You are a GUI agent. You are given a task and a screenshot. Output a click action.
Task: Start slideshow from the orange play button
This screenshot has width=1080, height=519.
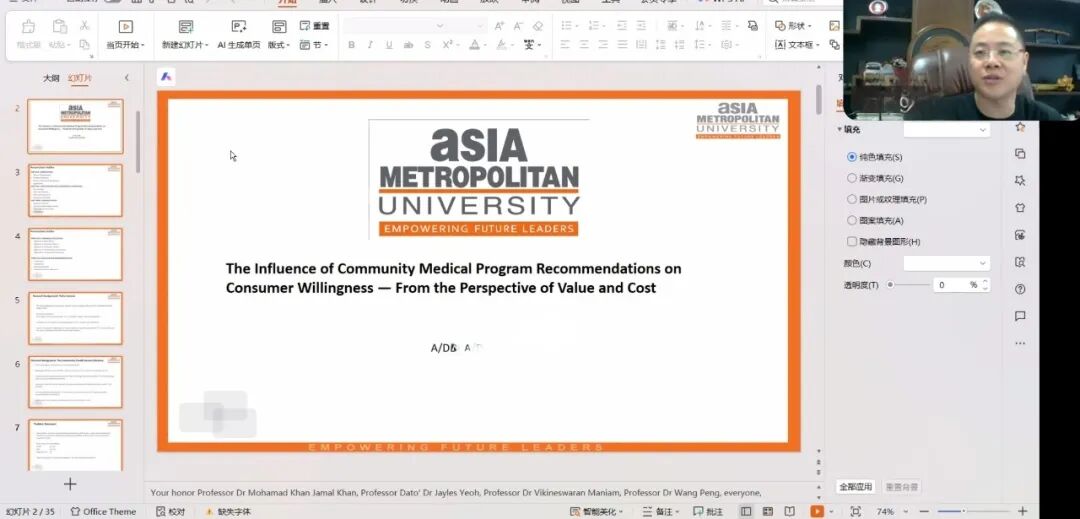click(817, 511)
